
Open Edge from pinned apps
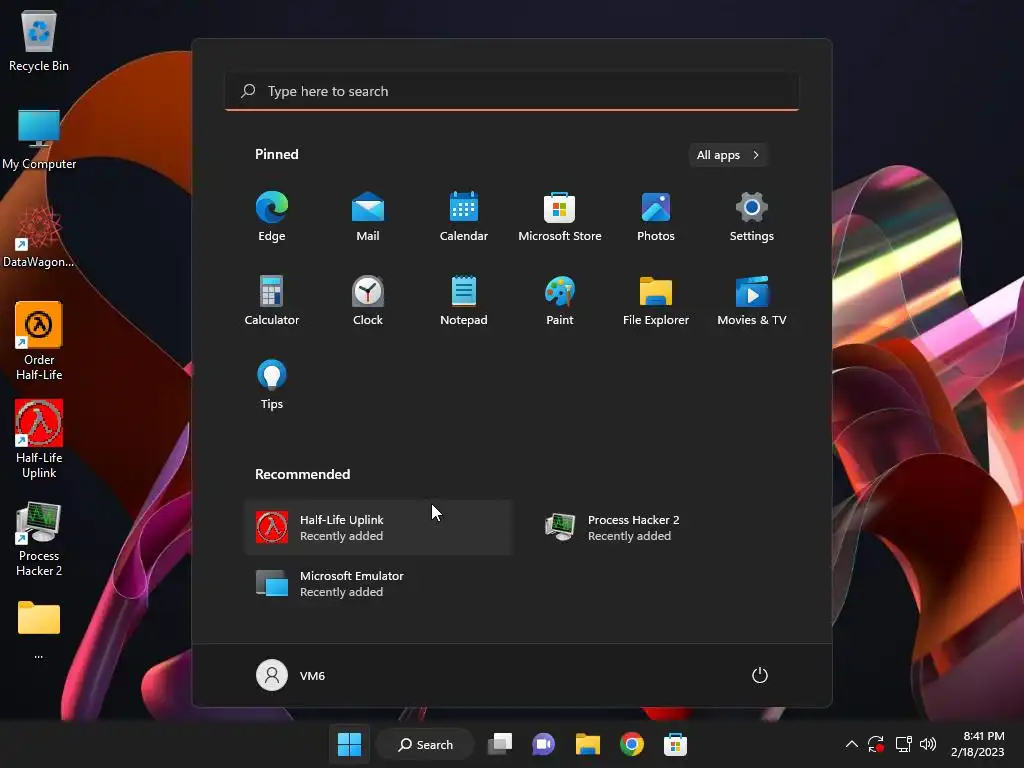[x=272, y=217]
